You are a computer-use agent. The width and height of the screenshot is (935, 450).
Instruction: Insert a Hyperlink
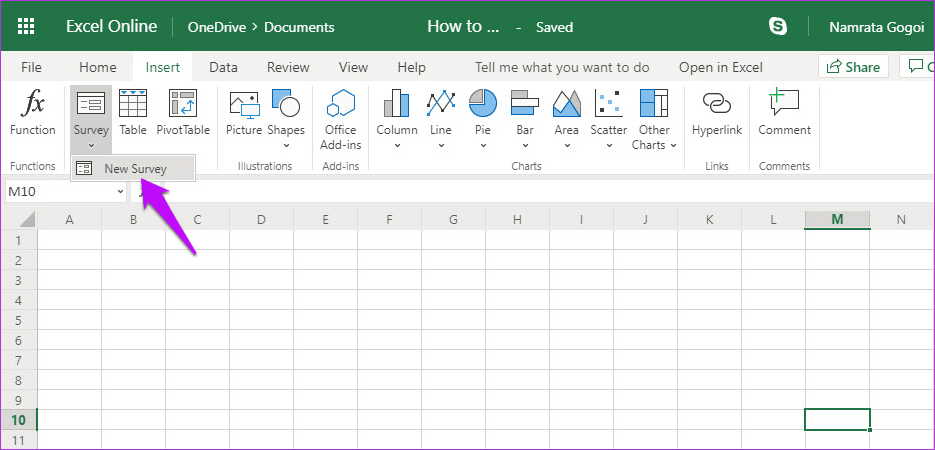pyautogui.click(x=716, y=104)
